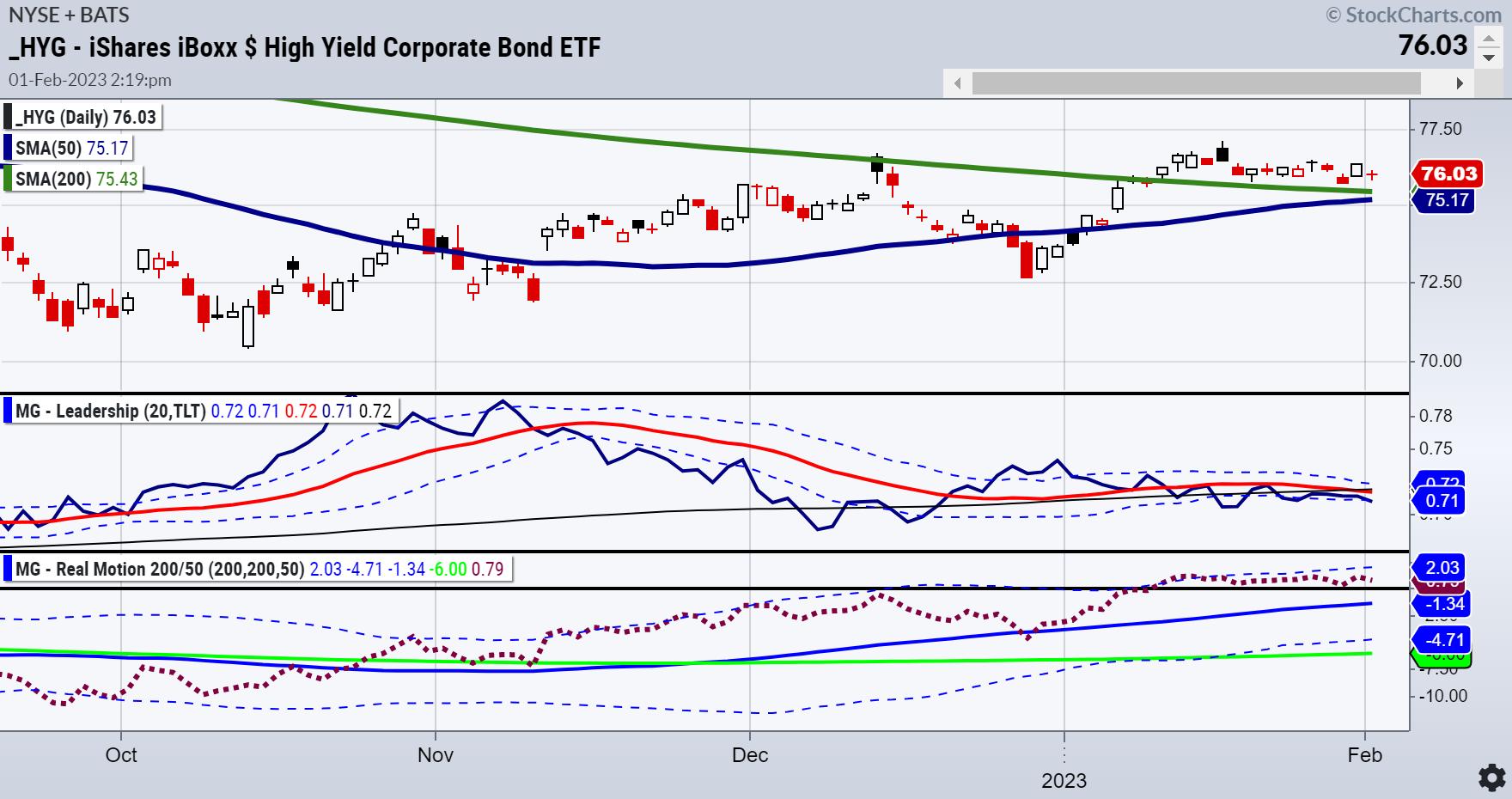Select the SMA(200) legend label
Screen dimensions: 1512x799
point(77,179)
